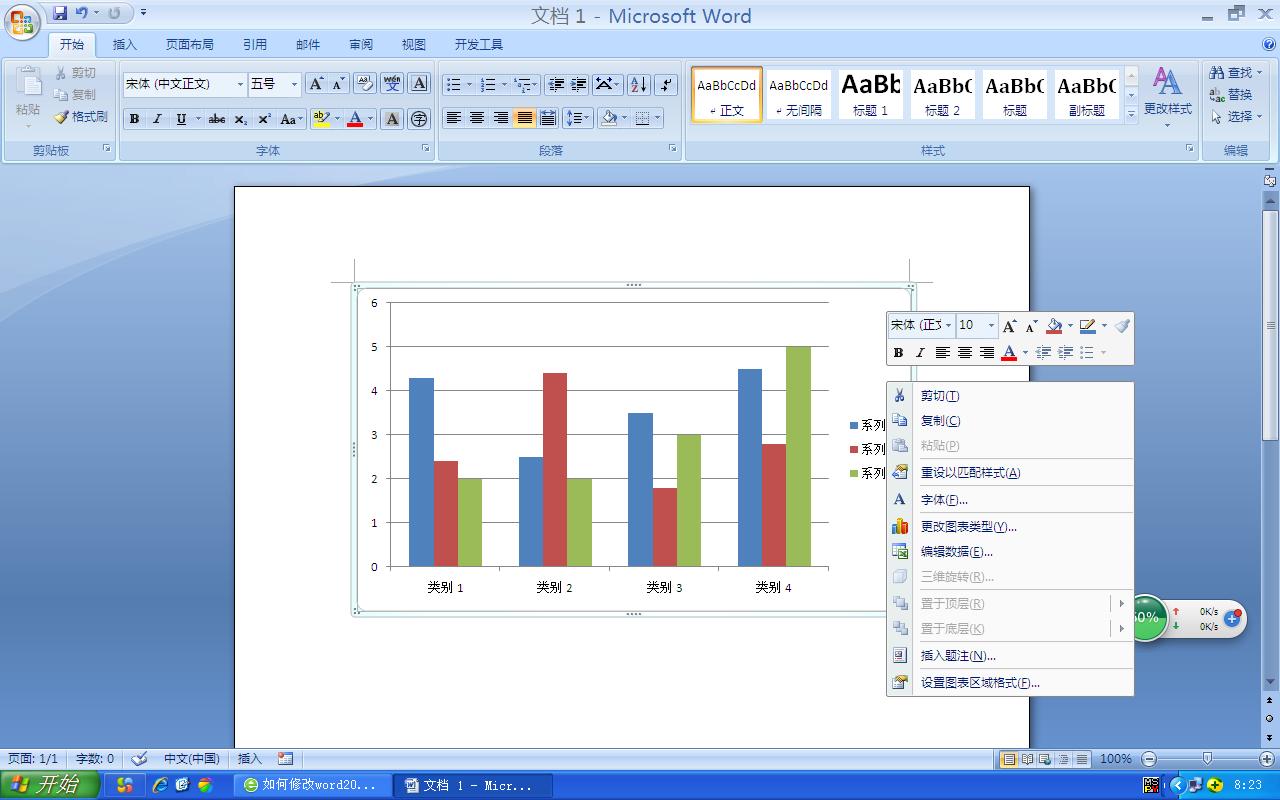1280x800 pixels.
Task: Open the Format Painter tool
Action: point(84,116)
